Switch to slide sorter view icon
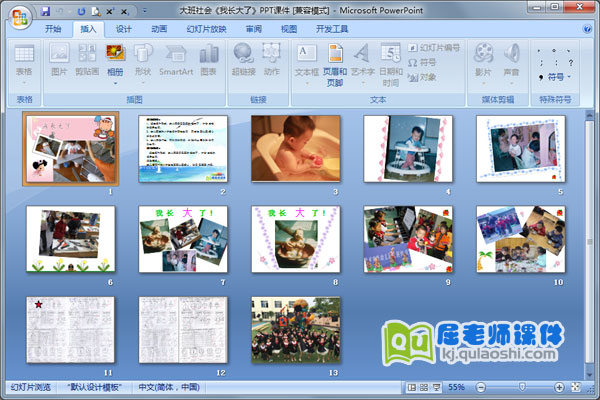The width and height of the screenshot is (600, 400). pos(424,387)
